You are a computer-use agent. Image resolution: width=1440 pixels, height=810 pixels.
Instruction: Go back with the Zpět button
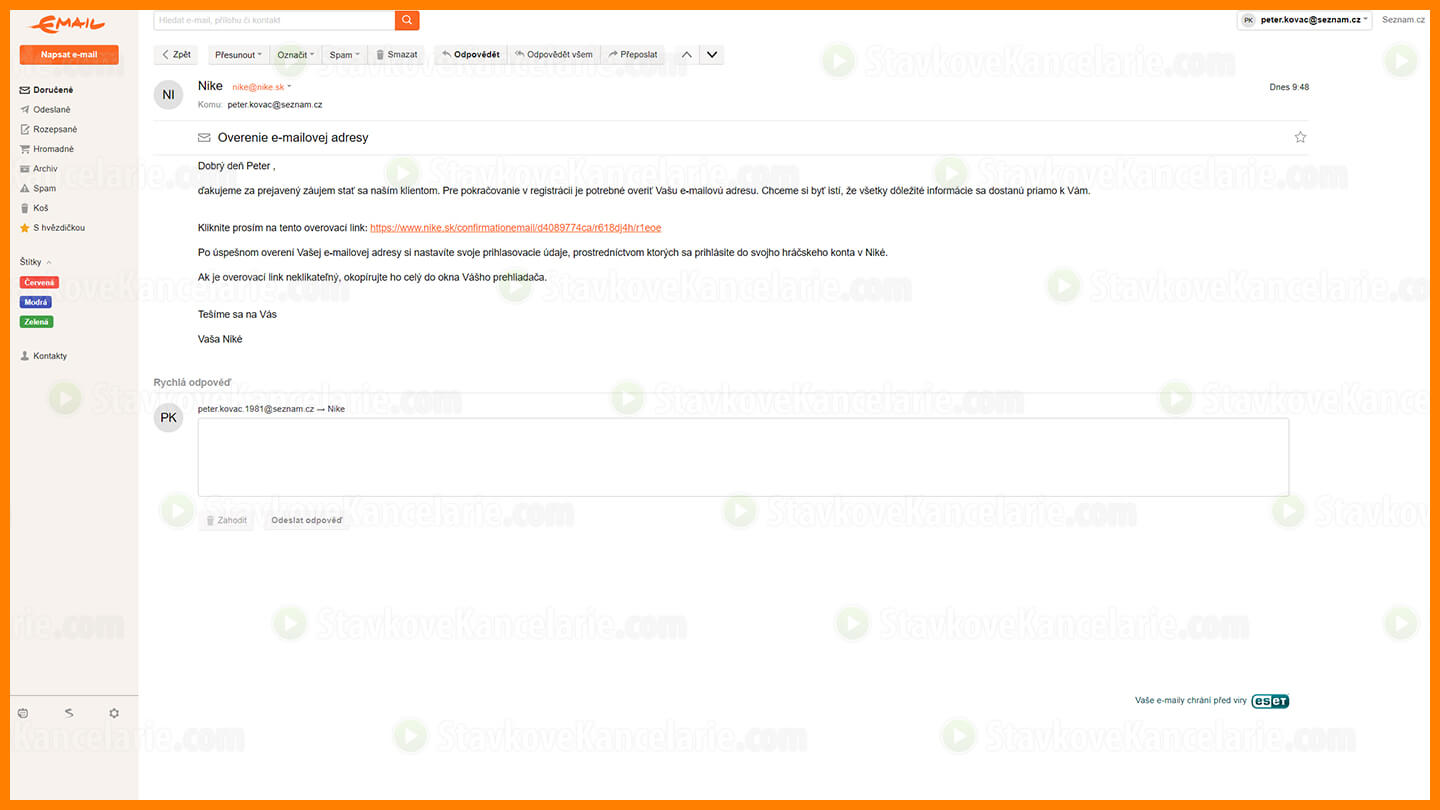(176, 55)
